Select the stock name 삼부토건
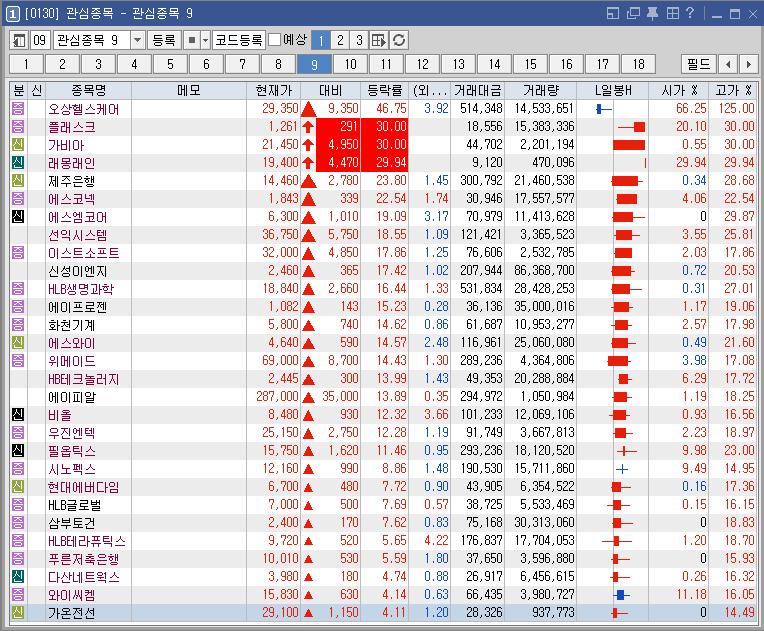The width and height of the screenshot is (764, 631). 72,523
